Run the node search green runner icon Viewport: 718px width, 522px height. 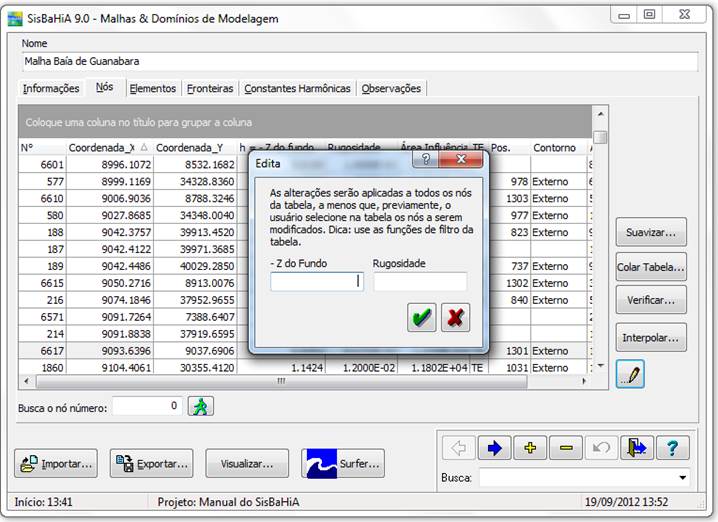201,406
